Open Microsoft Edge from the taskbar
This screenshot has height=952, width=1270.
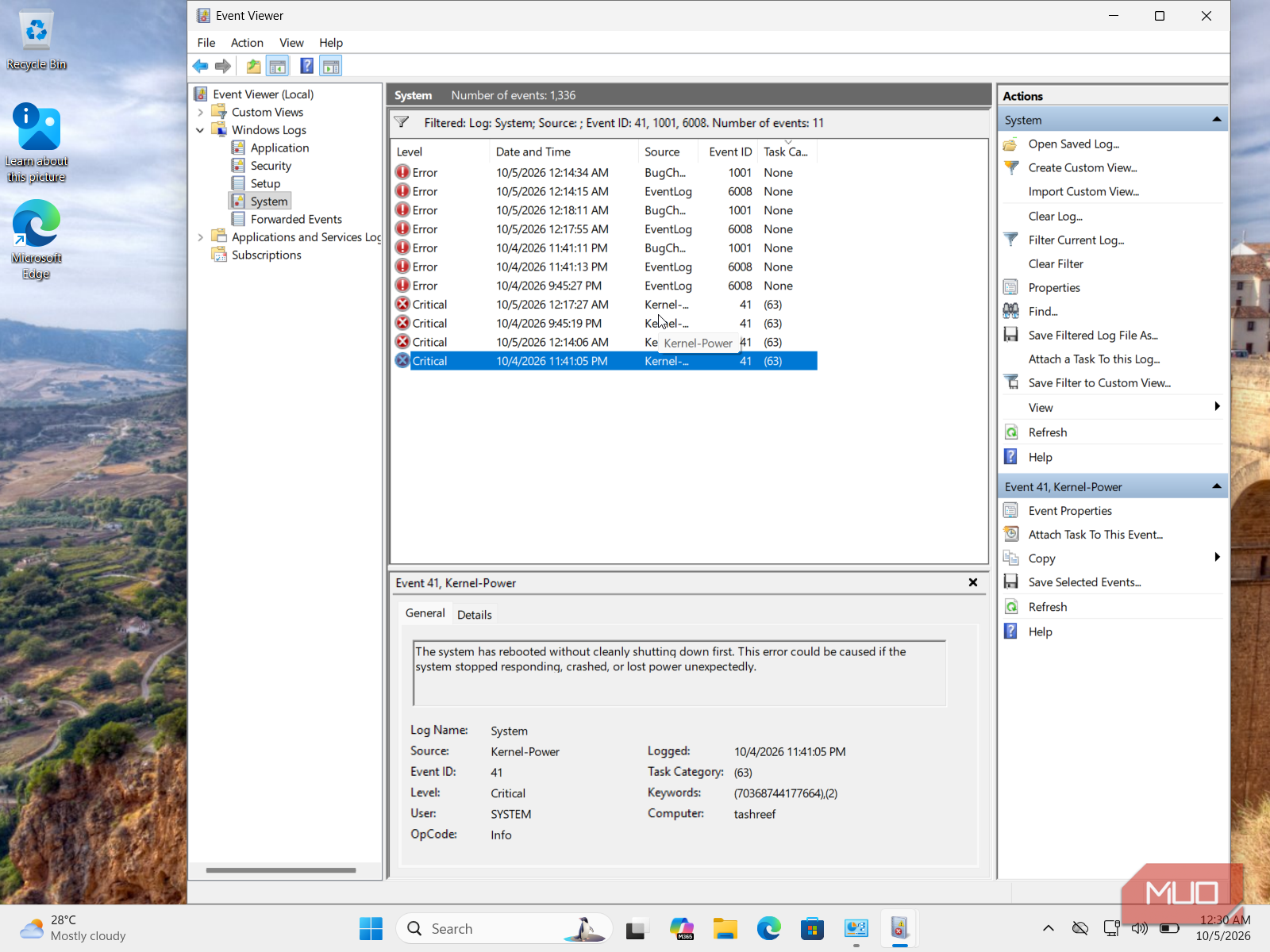click(768, 928)
